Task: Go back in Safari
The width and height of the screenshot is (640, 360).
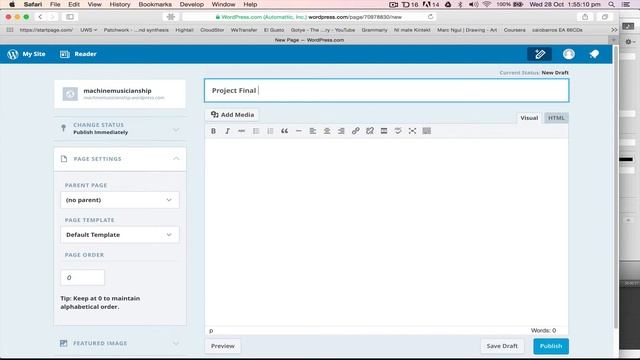Action: point(40,17)
